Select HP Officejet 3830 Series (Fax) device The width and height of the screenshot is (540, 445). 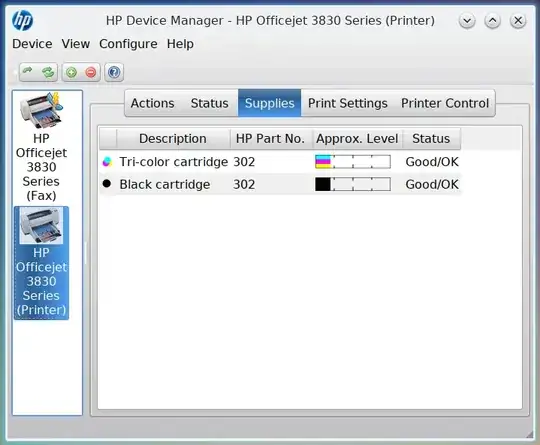point(41,147)
